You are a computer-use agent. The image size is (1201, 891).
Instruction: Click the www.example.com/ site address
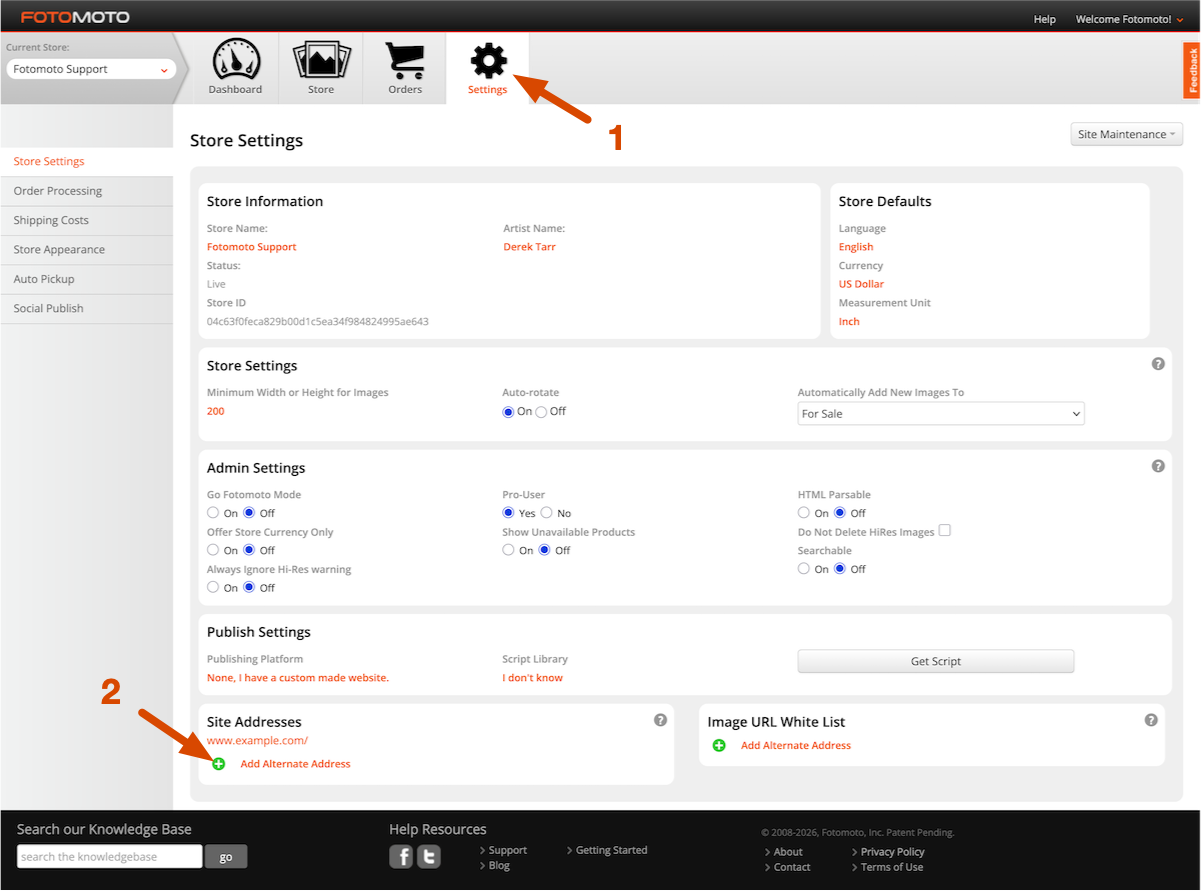(257, 741)
